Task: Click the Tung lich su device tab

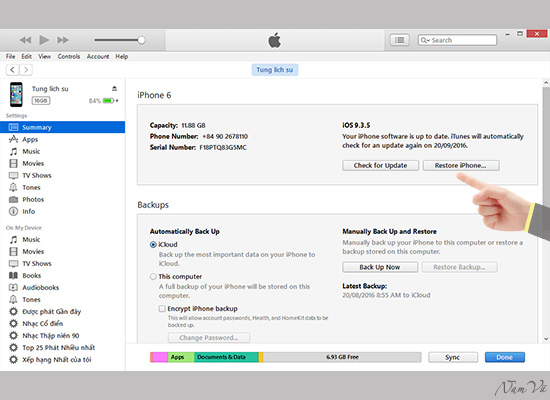Action: (275, 70)
